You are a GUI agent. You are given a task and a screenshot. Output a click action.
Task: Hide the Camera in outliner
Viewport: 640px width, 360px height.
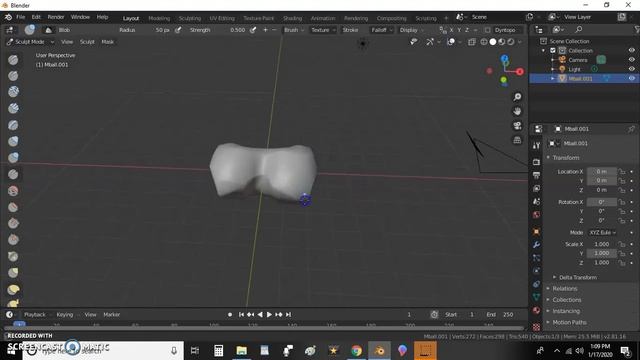tap(631, 60)
